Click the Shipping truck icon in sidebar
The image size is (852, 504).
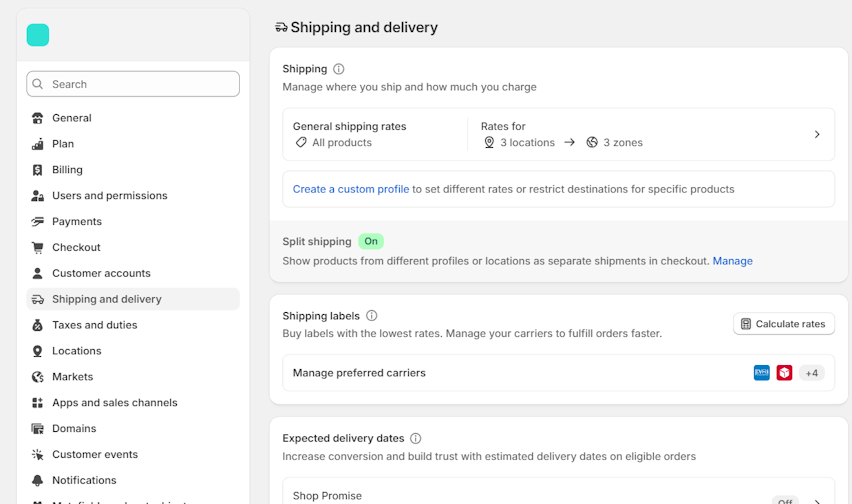coord(37,299)
